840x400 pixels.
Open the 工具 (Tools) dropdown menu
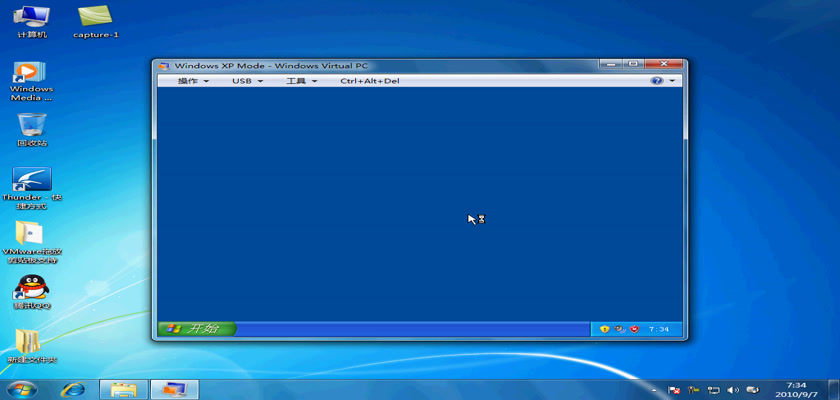(x=300, y=81)
